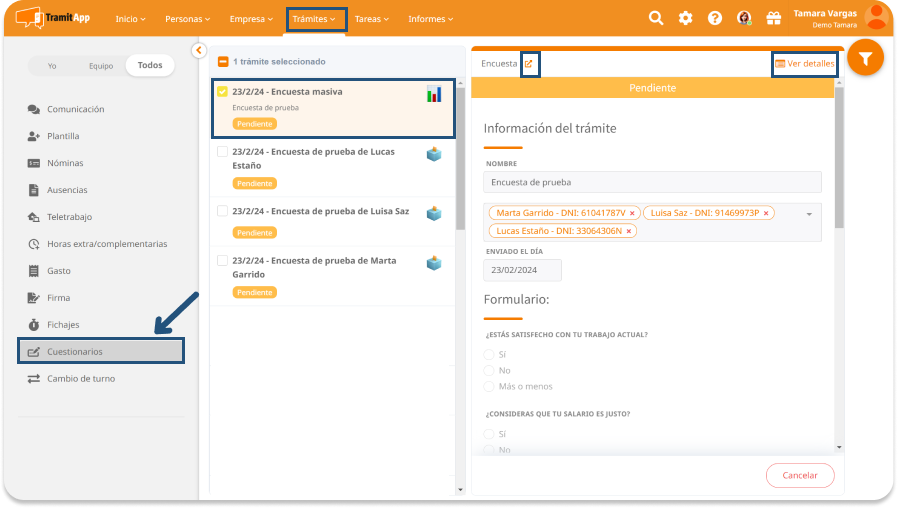Switch to the Equipo tab
This screenshot has width=898, height=508.
[100, 65]
